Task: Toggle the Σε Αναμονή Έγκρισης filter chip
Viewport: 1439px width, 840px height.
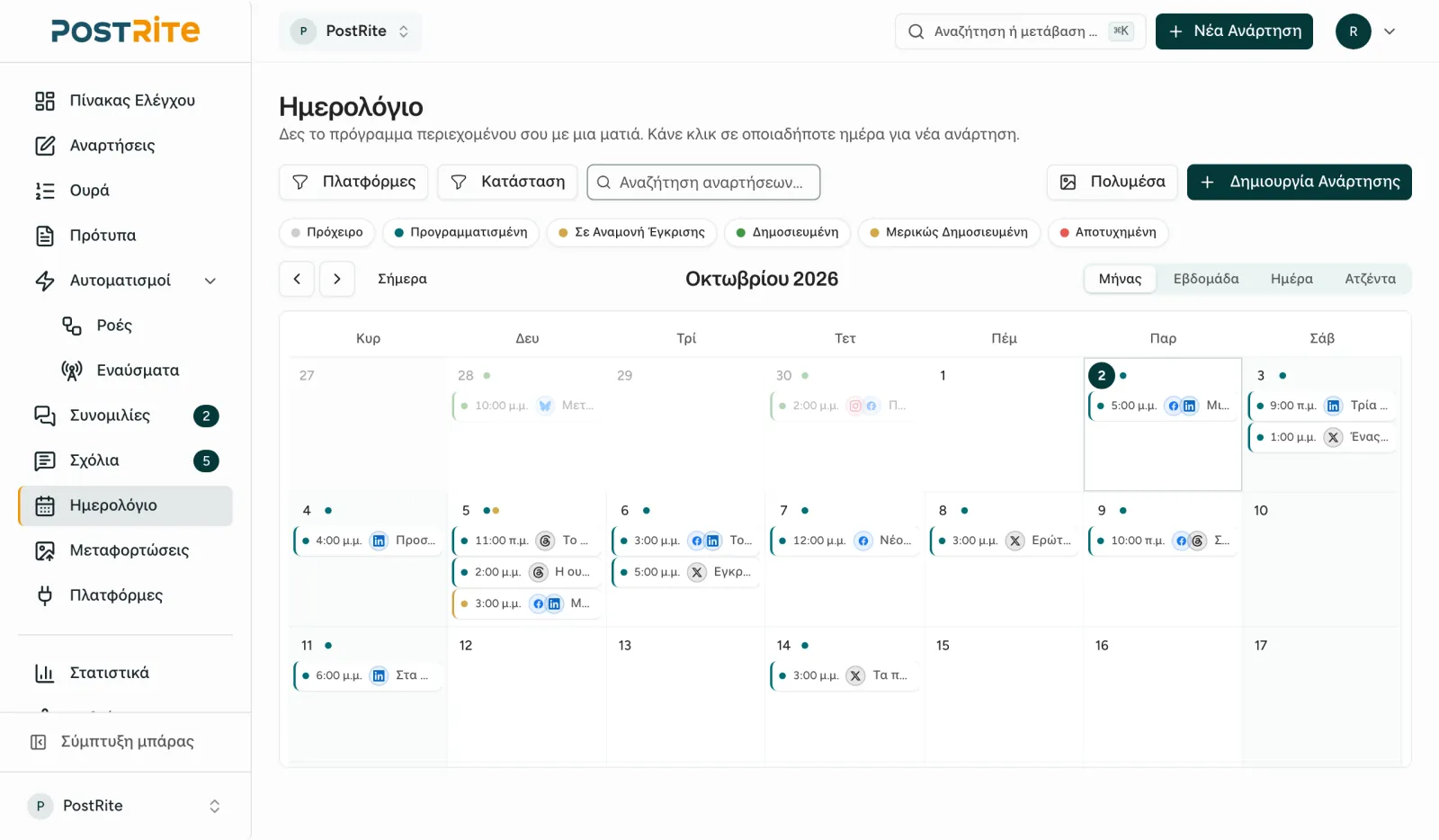Action: 631,232
